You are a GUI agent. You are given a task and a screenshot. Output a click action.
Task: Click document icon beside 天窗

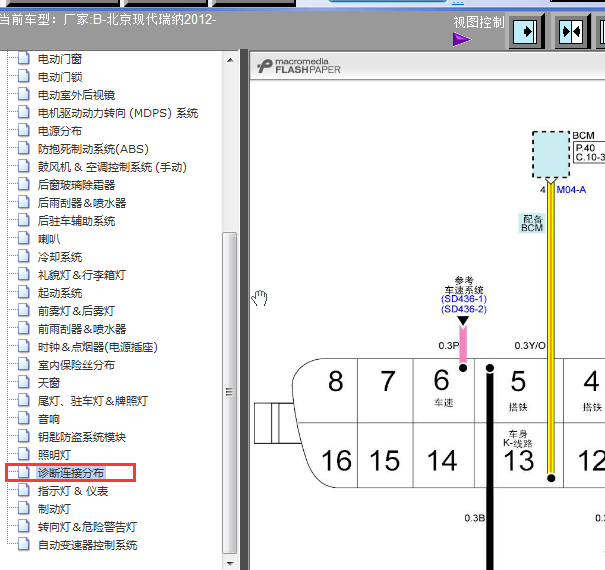(24, 382)
